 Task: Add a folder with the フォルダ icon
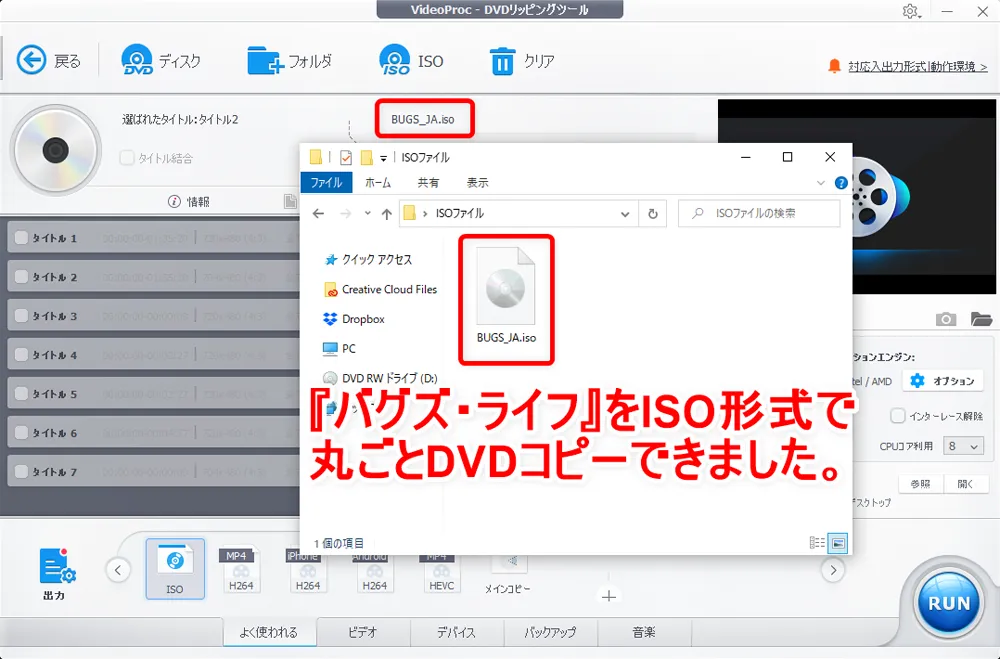click(265, 61)
